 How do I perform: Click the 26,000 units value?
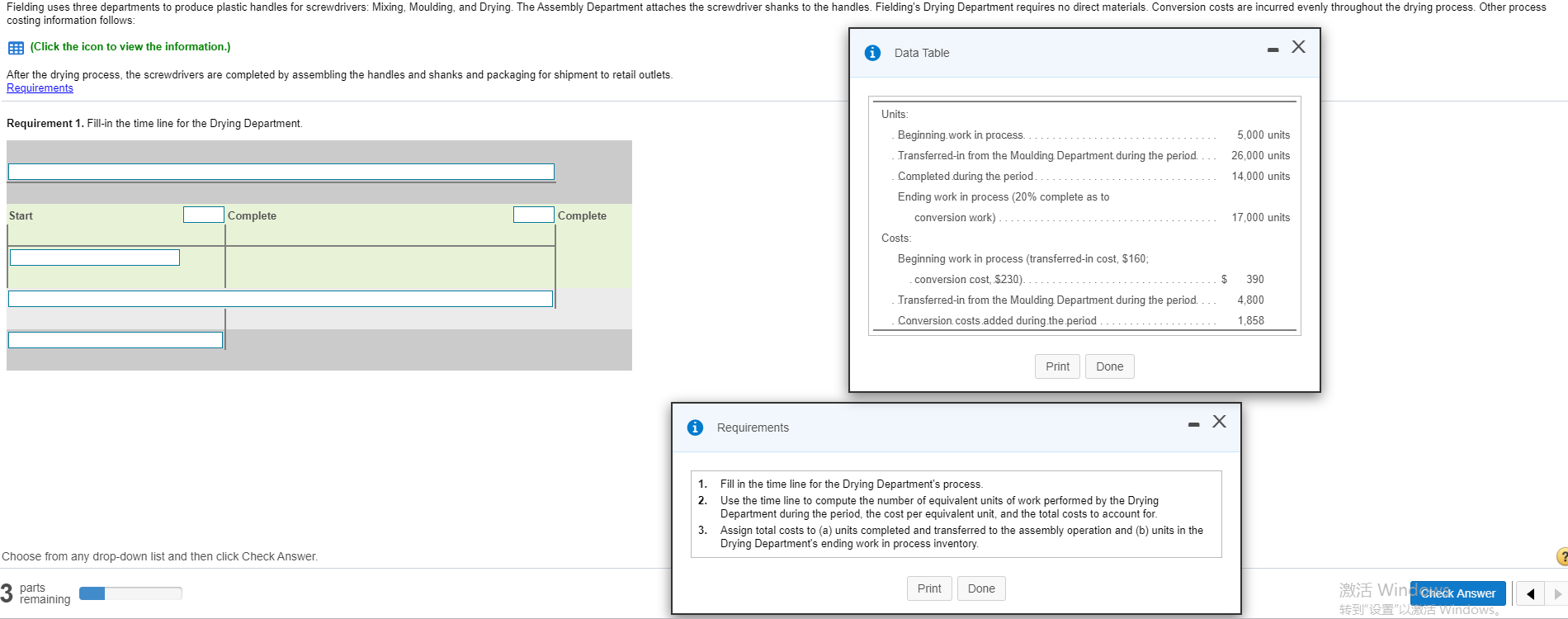pyautogui.click(x=1260, y=156)
